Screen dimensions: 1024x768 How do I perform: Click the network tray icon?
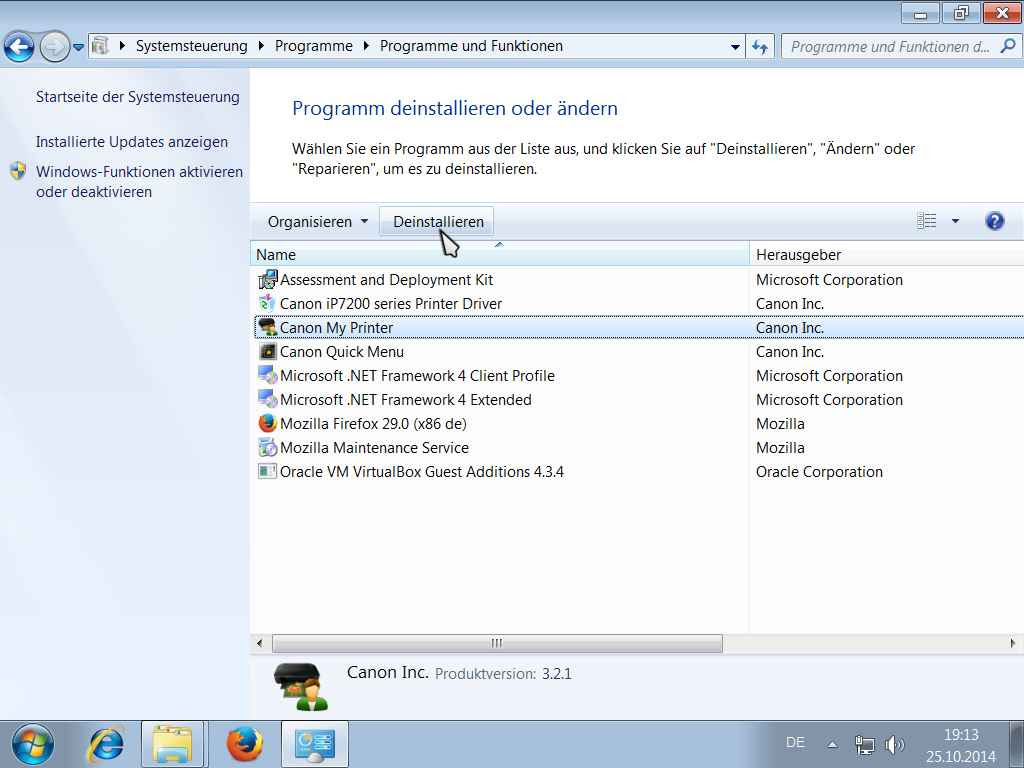click(x=865, y=744)
